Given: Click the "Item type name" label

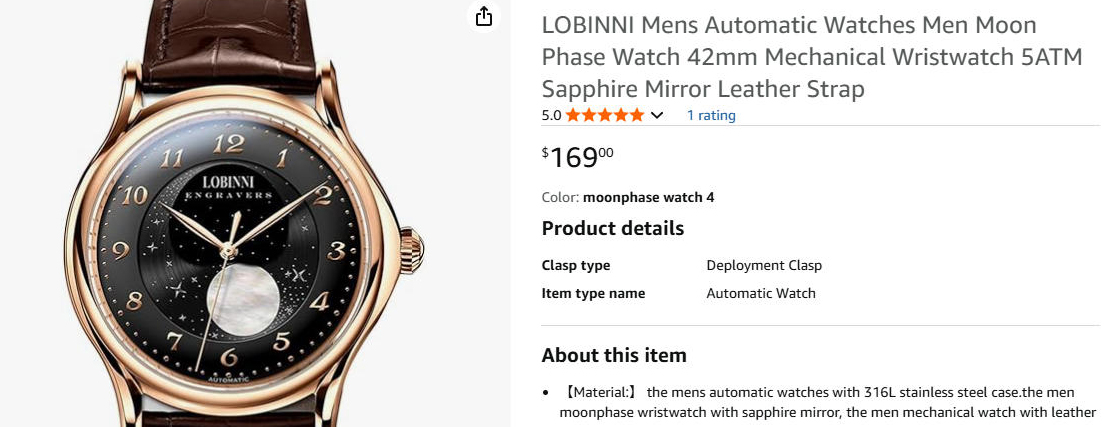Looking at the screenshot, I should pyautogui.click(x=593, y=293).
